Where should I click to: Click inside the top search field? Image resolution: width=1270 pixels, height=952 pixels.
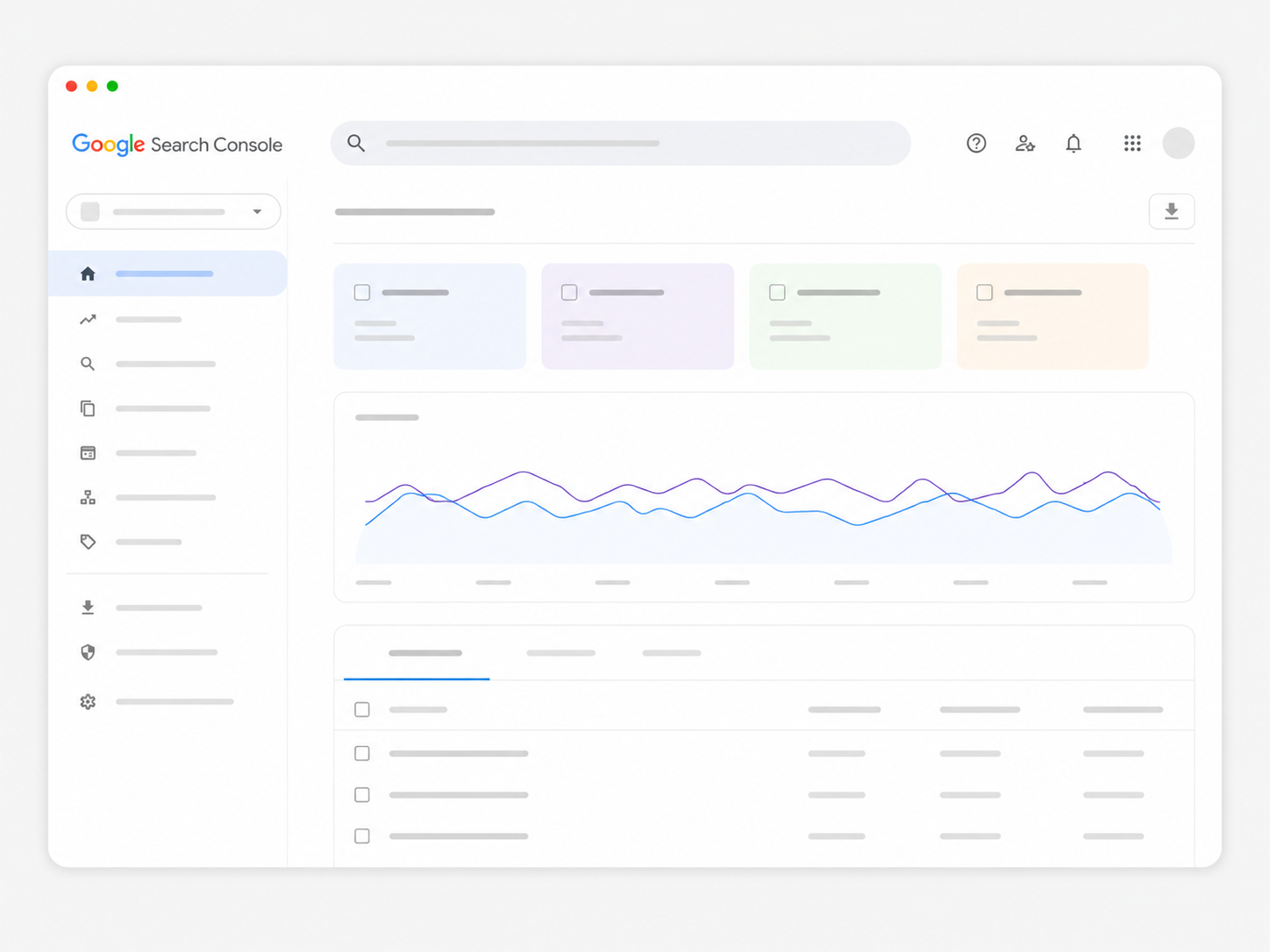pyautogui.click(x=621, y=143)
